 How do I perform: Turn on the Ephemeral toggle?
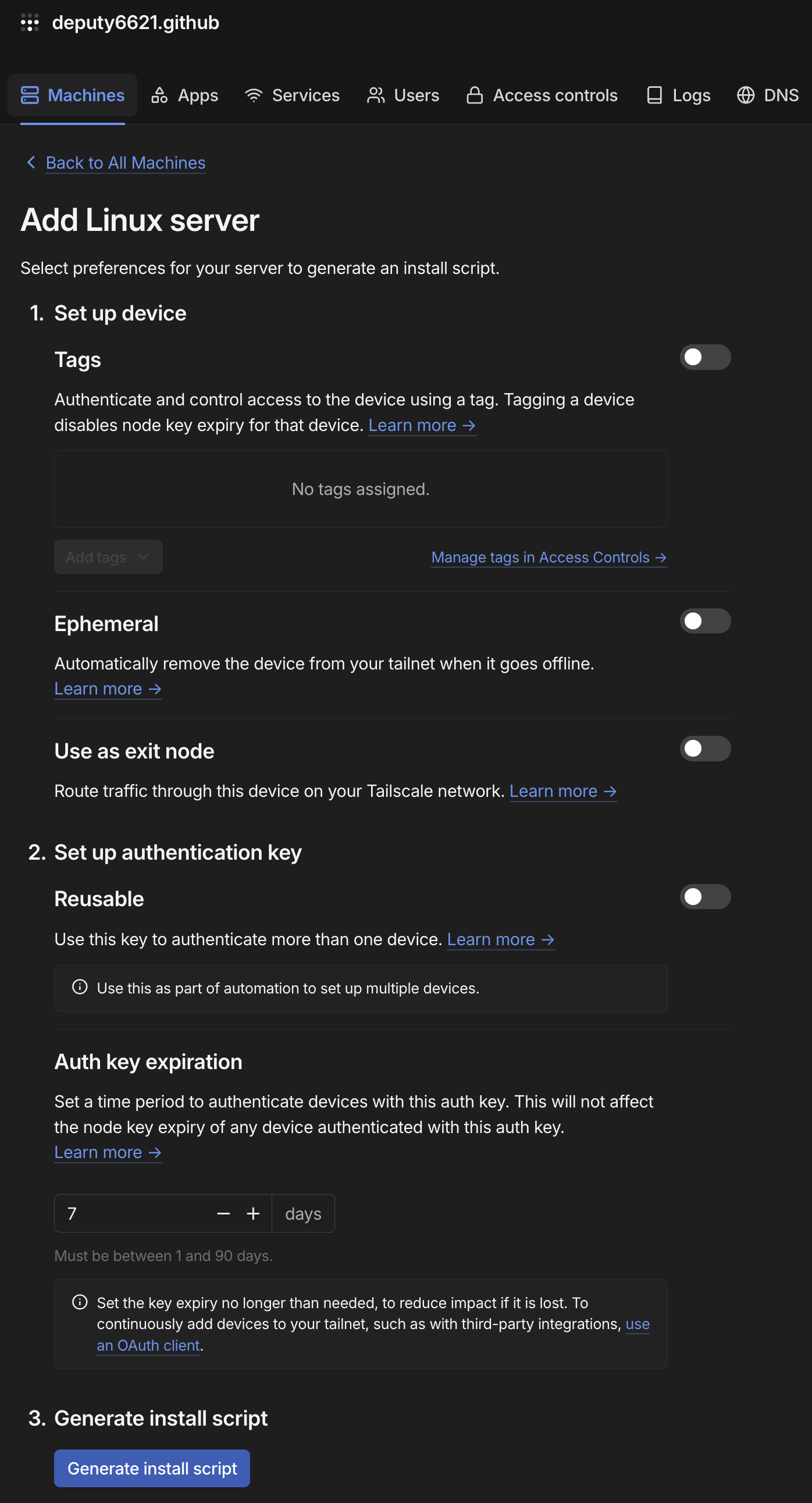[x=704, y=621]
